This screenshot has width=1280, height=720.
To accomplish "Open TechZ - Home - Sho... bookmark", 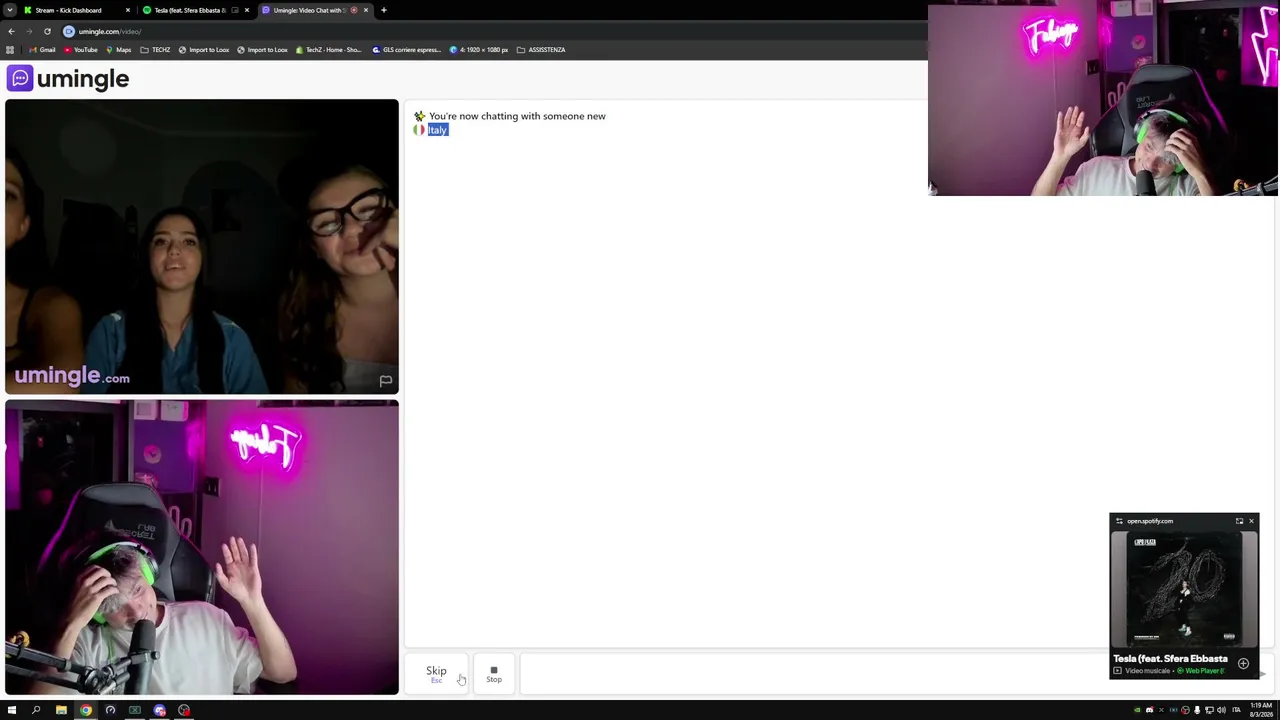I will click(x=328, y=50).
